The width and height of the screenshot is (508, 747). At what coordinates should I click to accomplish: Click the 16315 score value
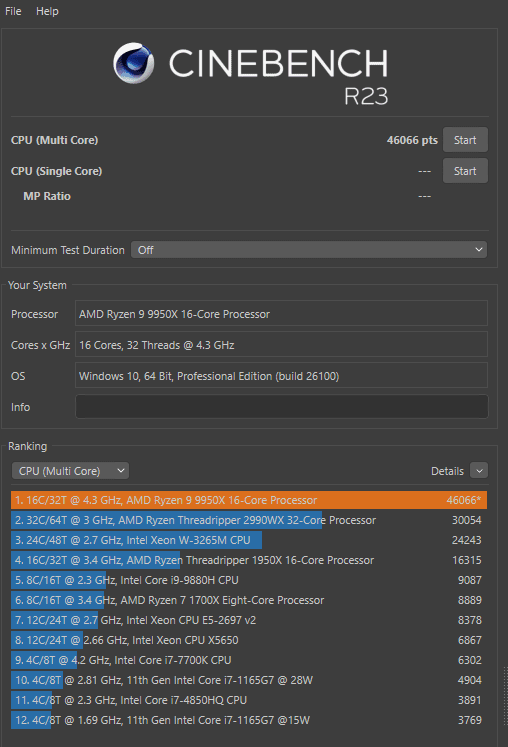(467, 560)
